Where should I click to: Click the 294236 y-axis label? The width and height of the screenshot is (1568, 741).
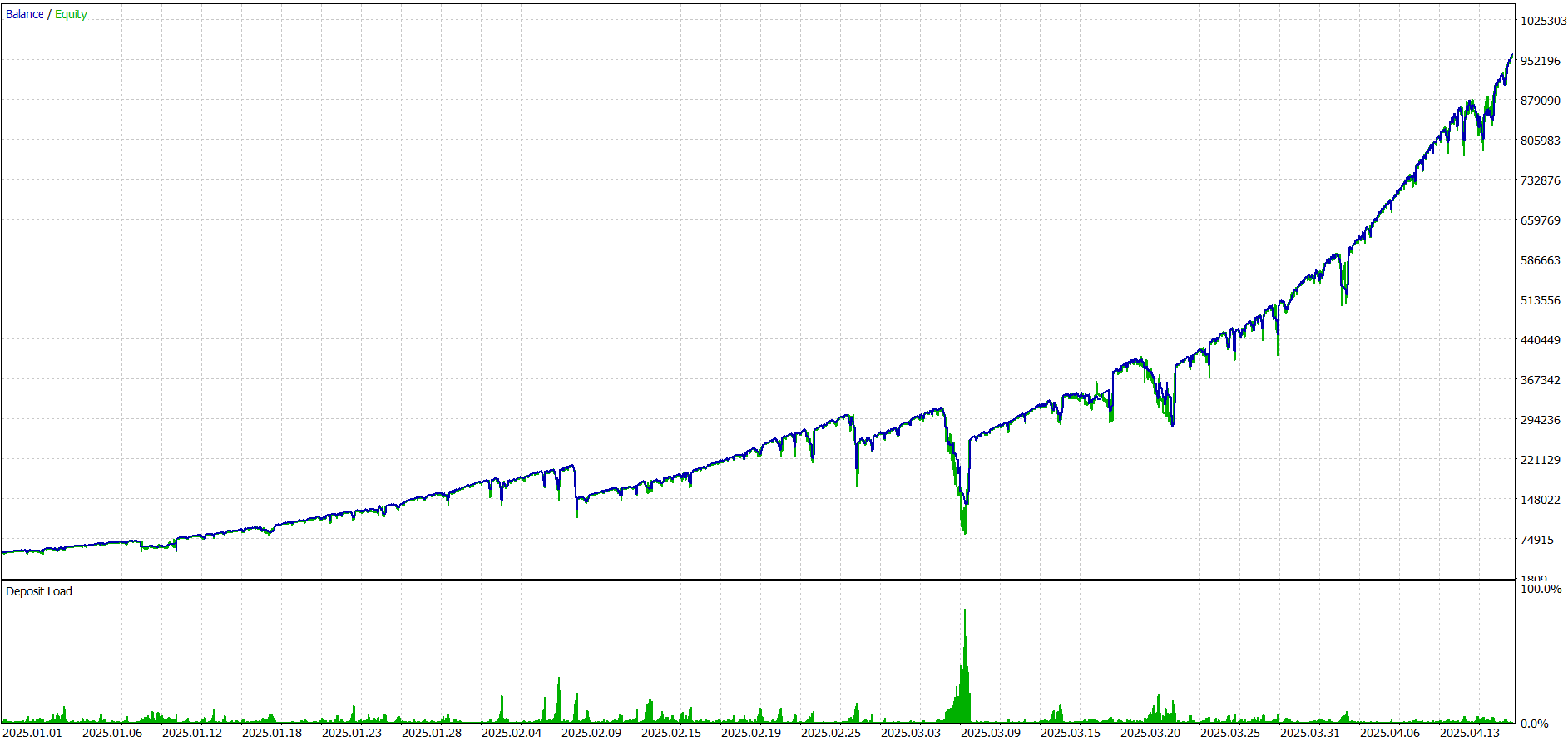pyautogui.click(x=1540, y=420)
